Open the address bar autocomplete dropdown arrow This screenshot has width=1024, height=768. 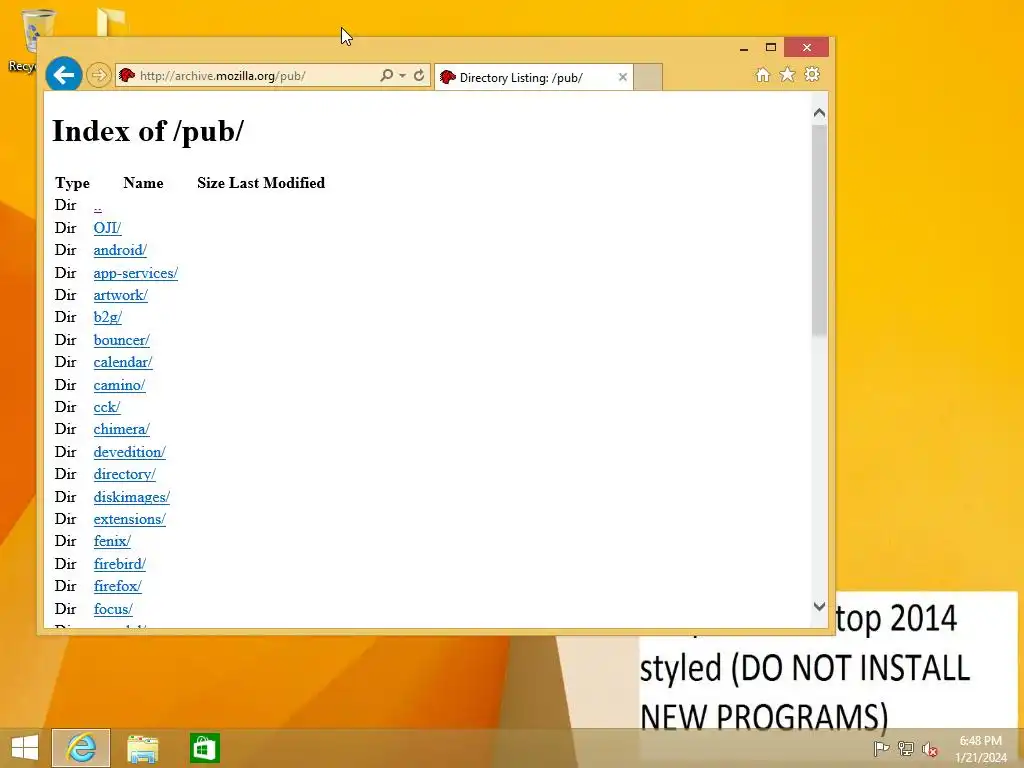402,76
